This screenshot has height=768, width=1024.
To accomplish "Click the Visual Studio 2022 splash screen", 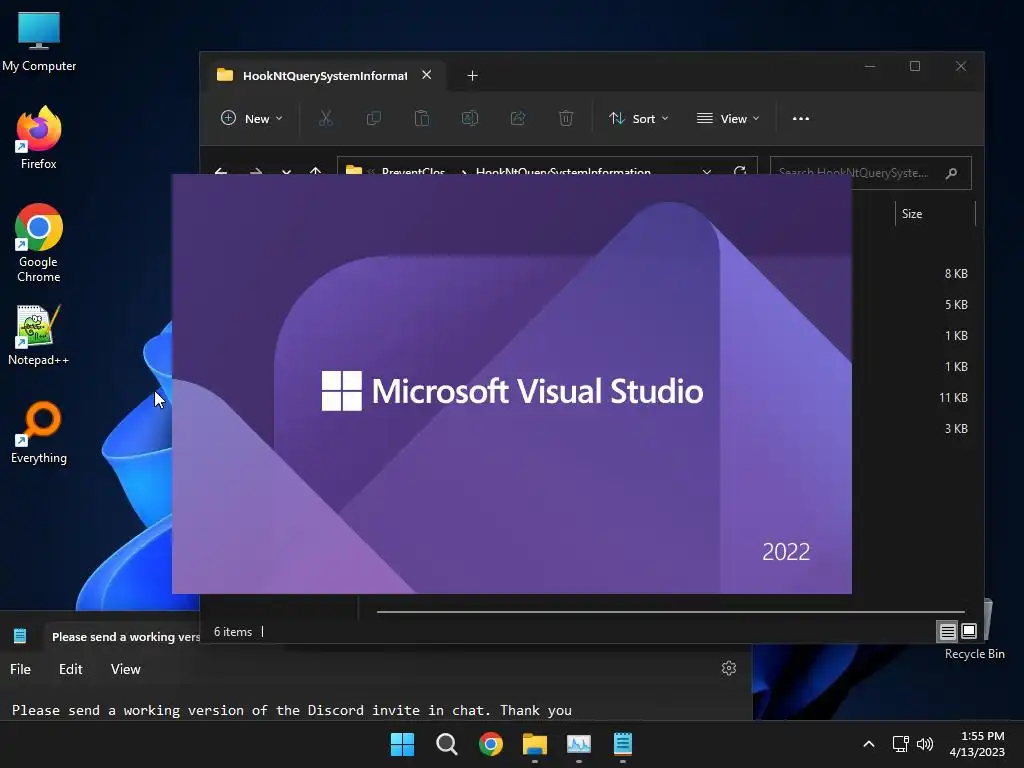I will [x=511, y=384].
